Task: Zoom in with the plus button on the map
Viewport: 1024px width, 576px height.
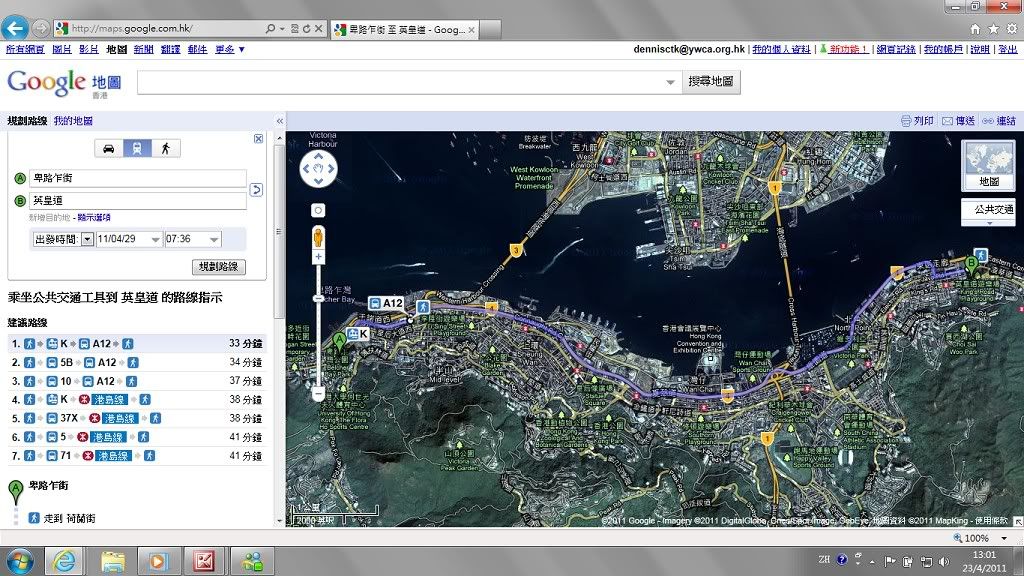Action: pyautogui.click(x=318, y=257)
